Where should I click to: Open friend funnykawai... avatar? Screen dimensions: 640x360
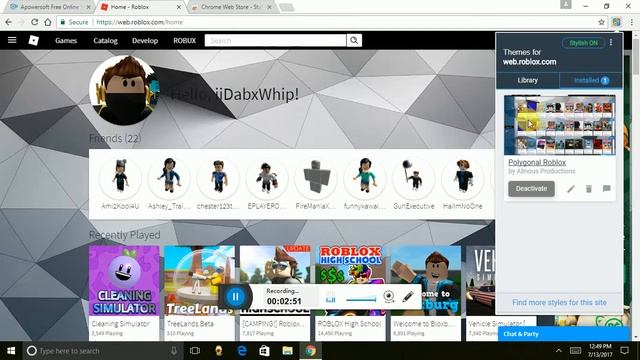(364, 178)
